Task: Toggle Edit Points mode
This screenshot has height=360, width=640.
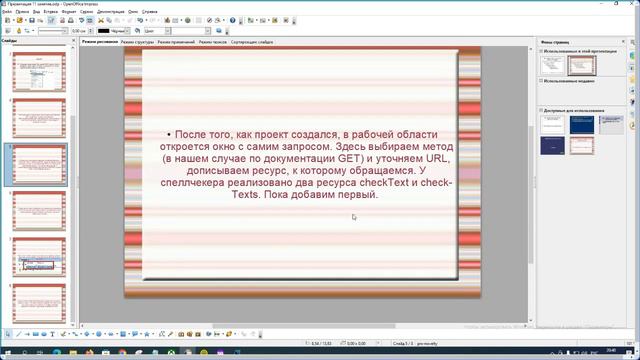Action: tap(162, 334)
